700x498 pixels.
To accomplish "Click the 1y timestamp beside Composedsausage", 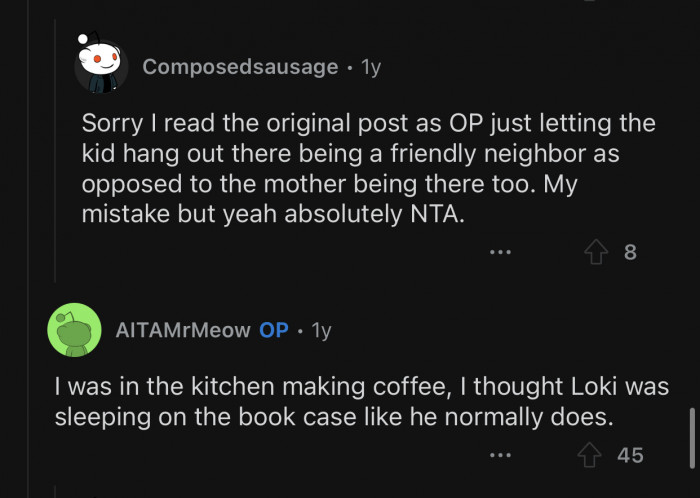I will coord(370,67).
